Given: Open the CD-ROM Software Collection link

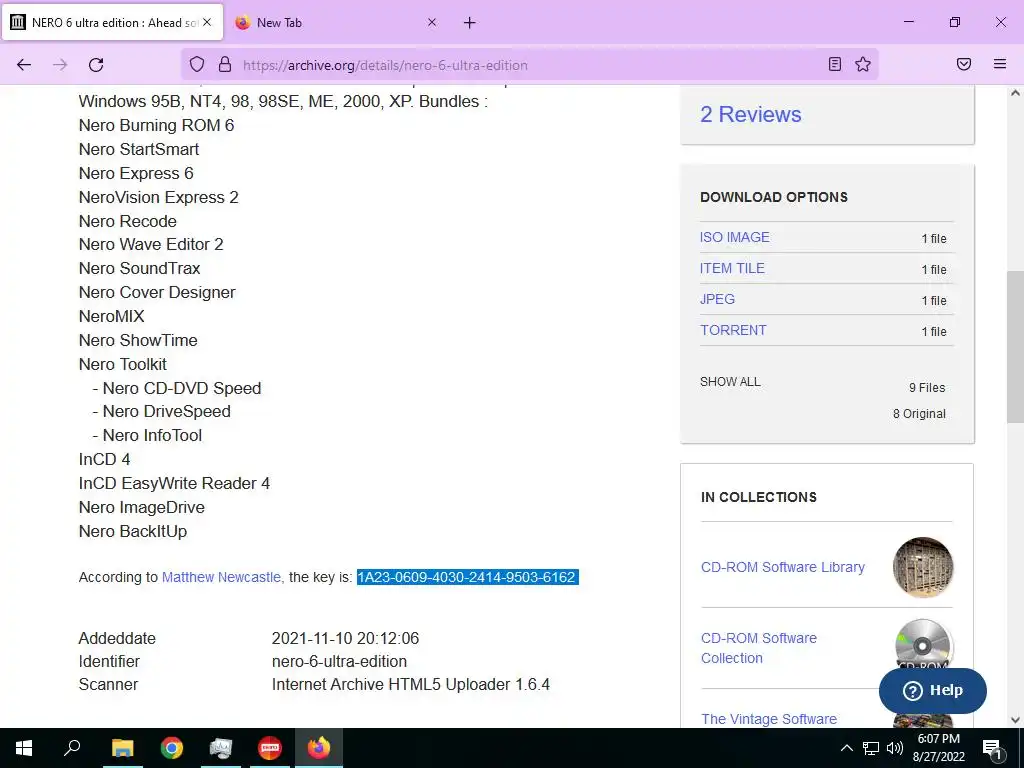Looking at the screenshot, I should point(758,648).
